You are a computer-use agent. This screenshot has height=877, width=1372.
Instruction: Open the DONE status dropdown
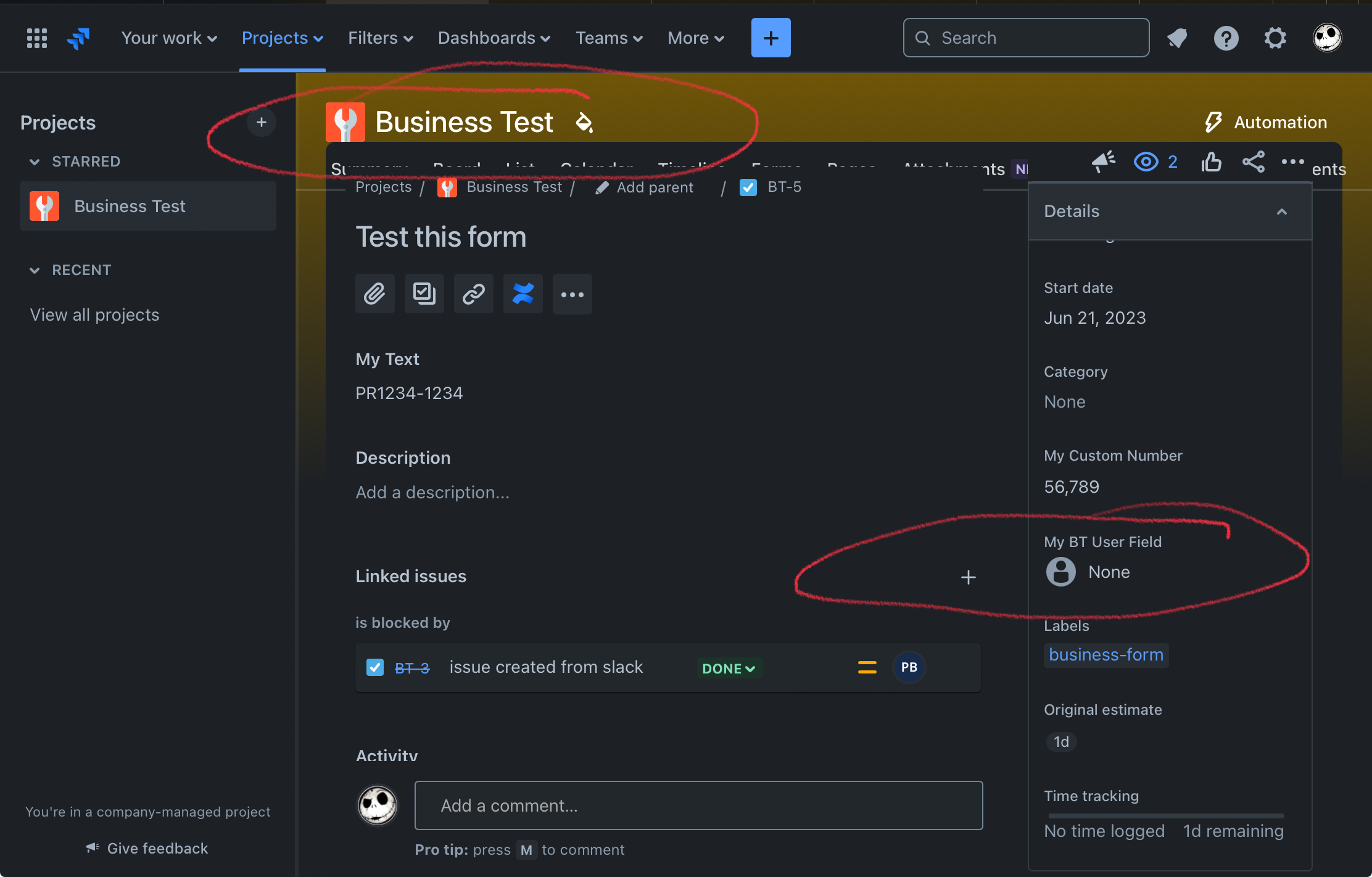pyautogui.click(x=729, y=668)
